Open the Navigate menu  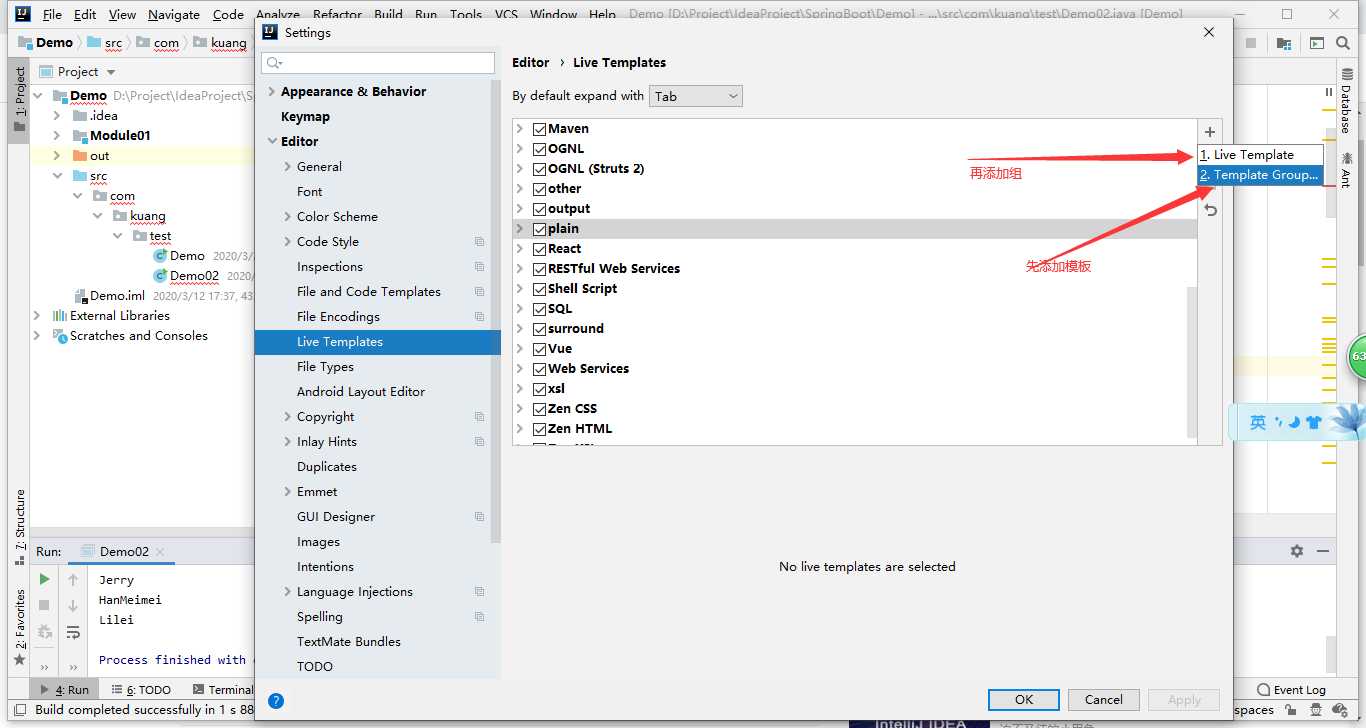click(174, 15)
